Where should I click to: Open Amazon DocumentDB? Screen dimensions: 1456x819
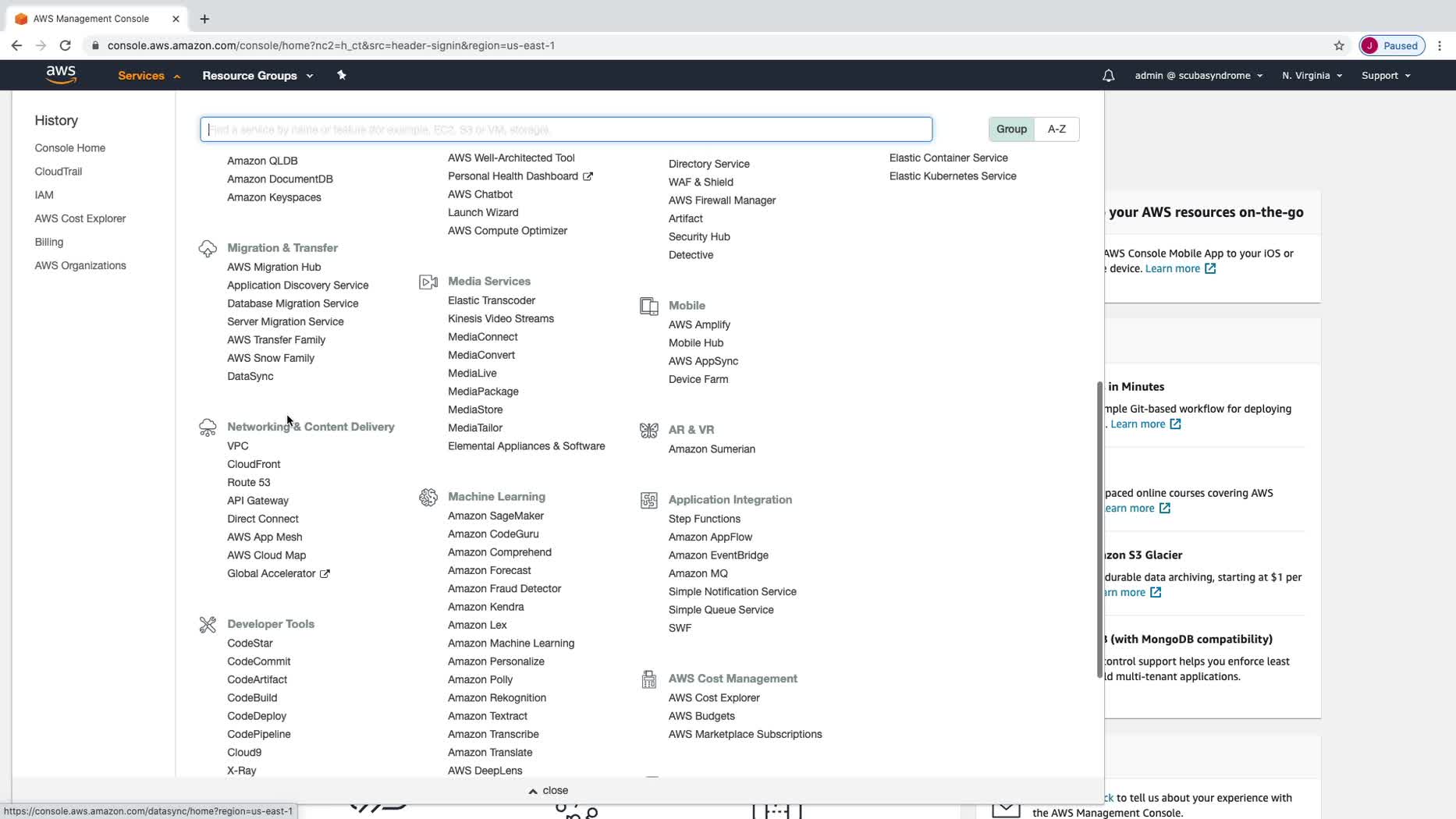coord(280,179)
